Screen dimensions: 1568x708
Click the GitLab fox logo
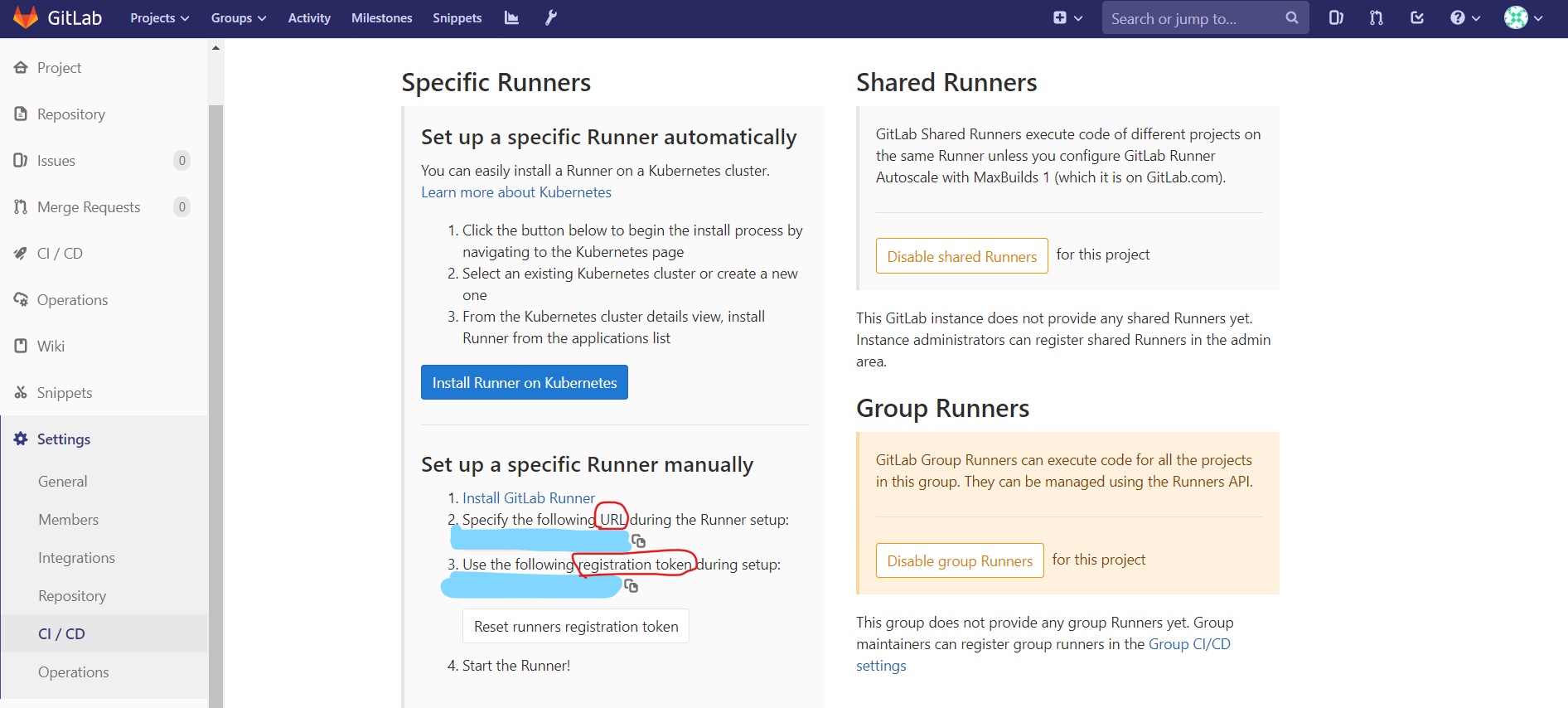pyautogui.click(x=26, y=17)
